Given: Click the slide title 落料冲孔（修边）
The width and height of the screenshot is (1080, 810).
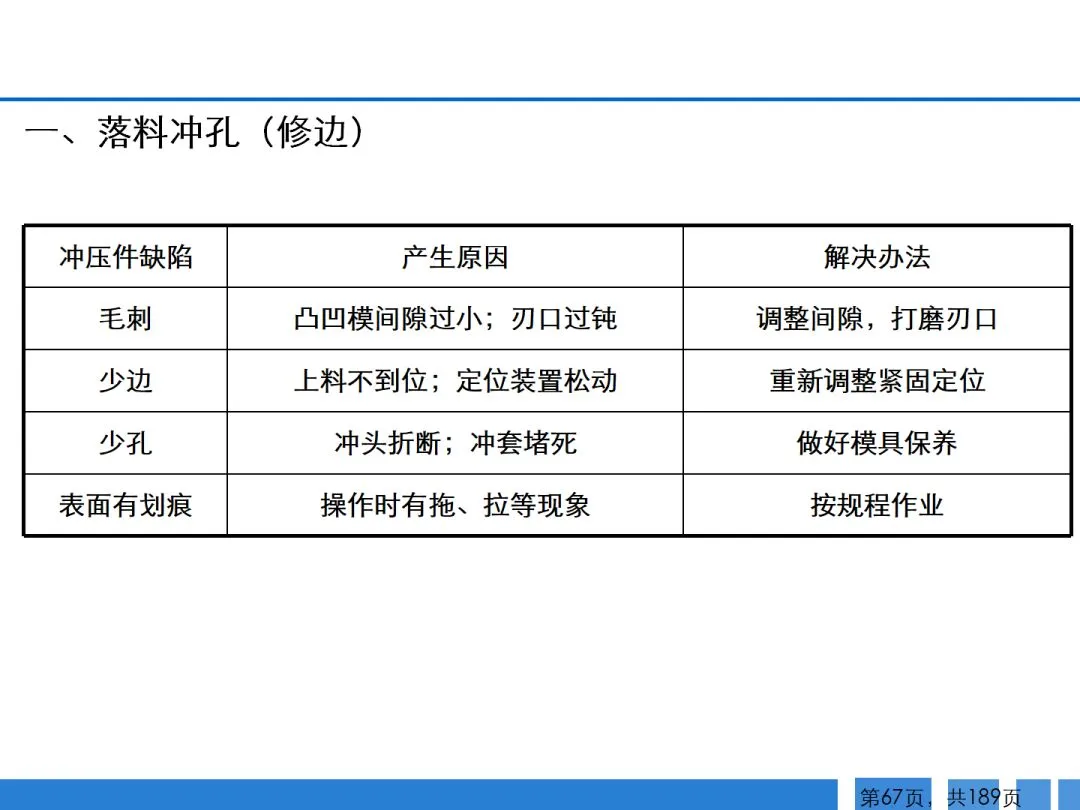Looking at the screenshot, I should point(195,132).
